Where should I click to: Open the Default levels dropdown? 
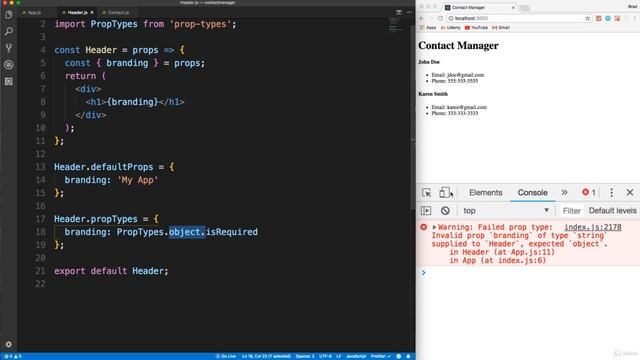(x=612, y=211)
